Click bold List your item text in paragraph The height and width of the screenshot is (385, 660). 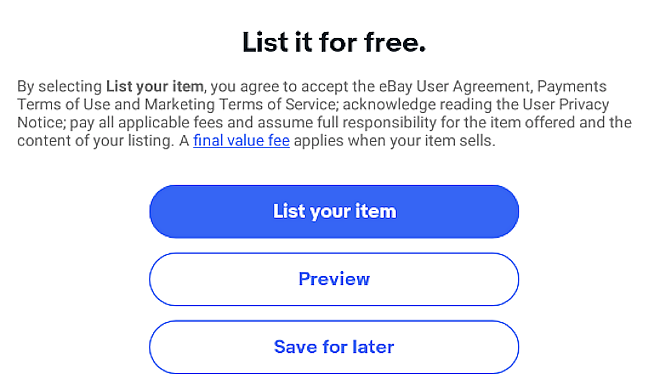(154, 87)
